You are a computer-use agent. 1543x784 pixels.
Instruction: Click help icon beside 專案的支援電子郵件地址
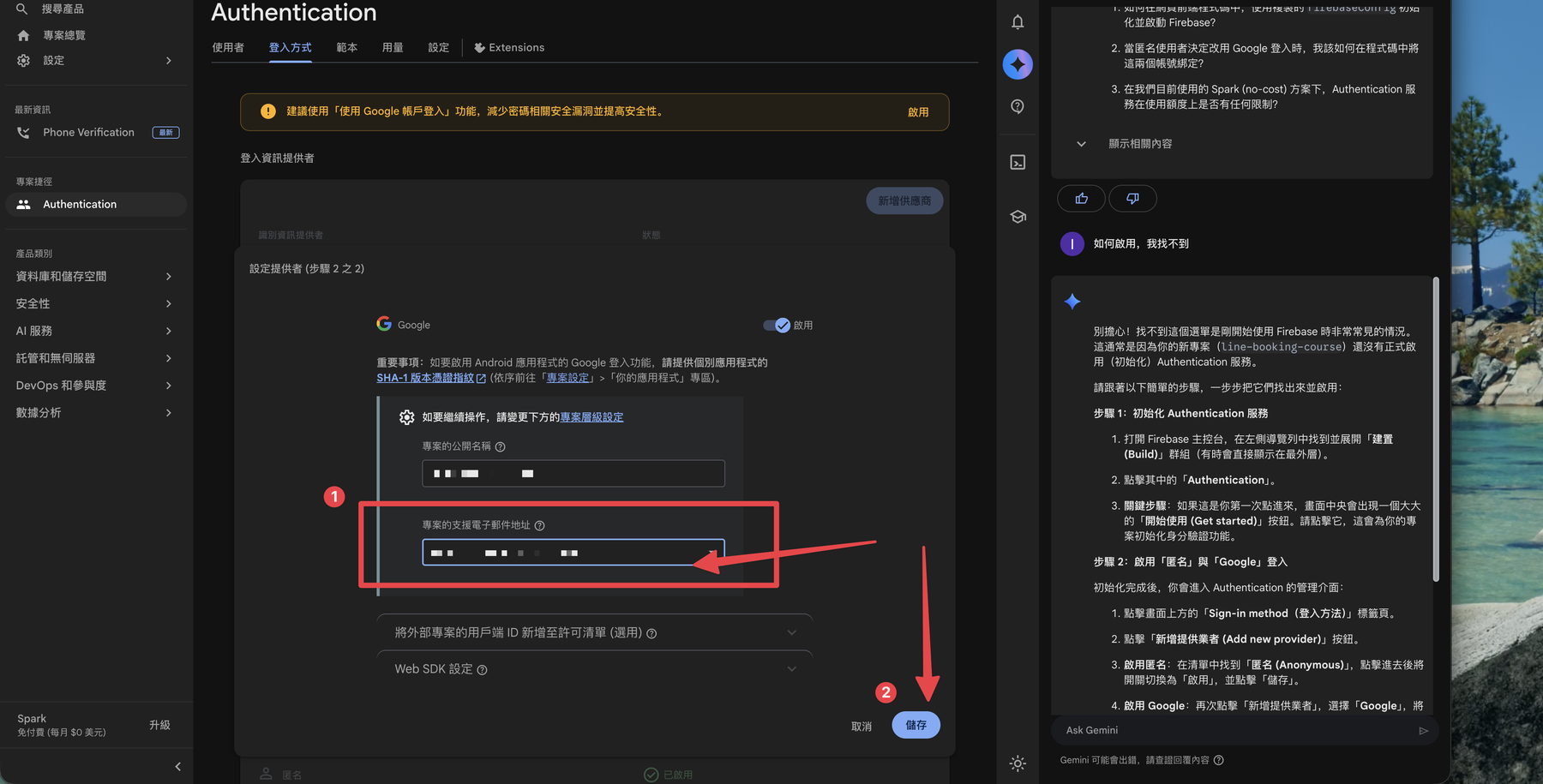coord(540,526)
